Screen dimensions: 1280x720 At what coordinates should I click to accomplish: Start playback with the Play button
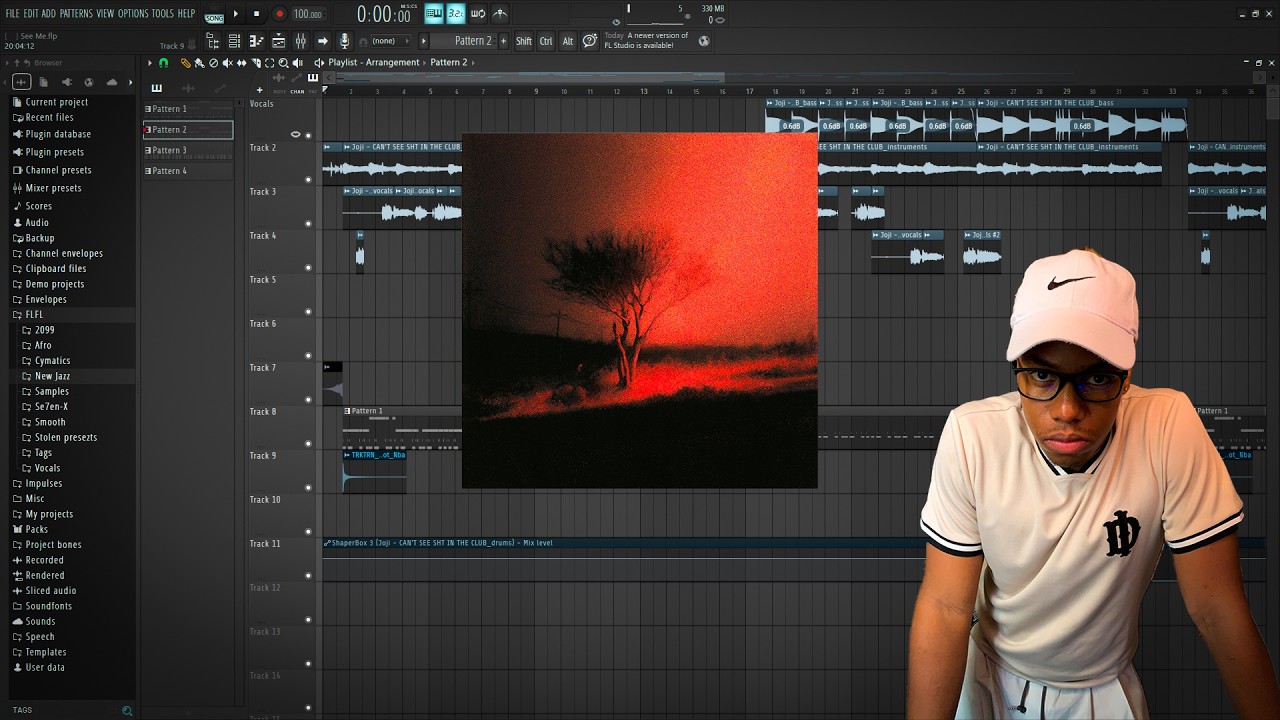[x=236, y=14]
